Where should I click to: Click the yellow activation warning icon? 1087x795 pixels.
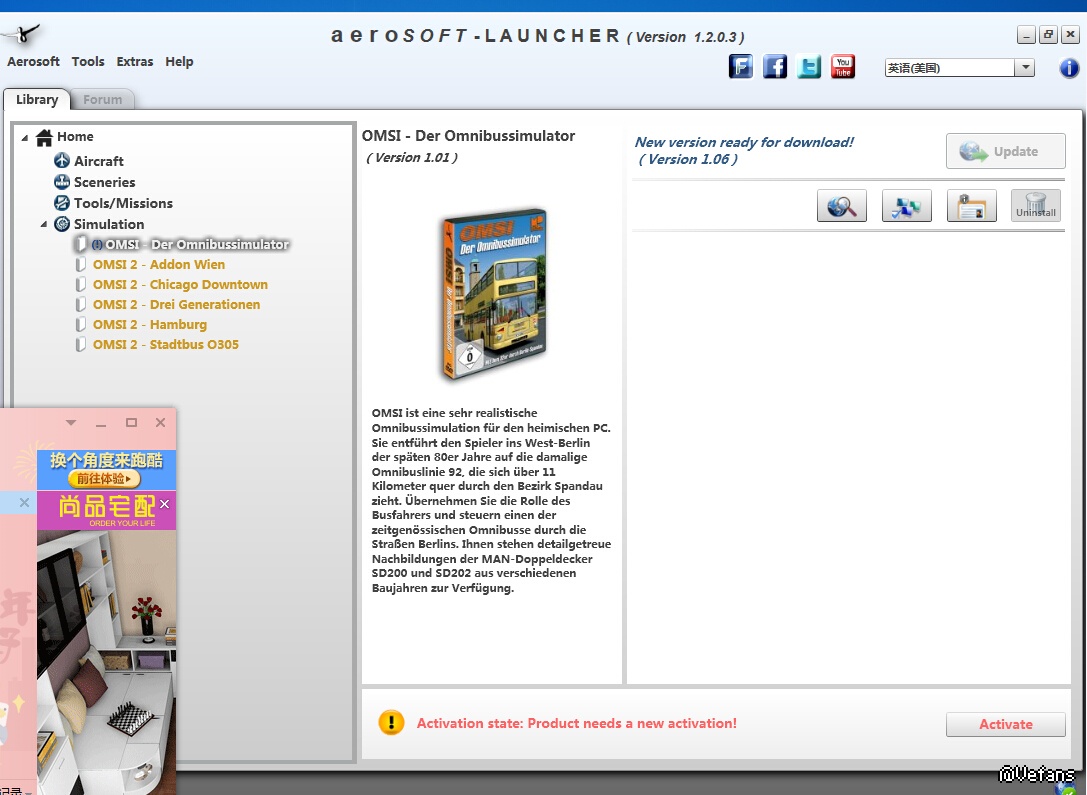391,723
